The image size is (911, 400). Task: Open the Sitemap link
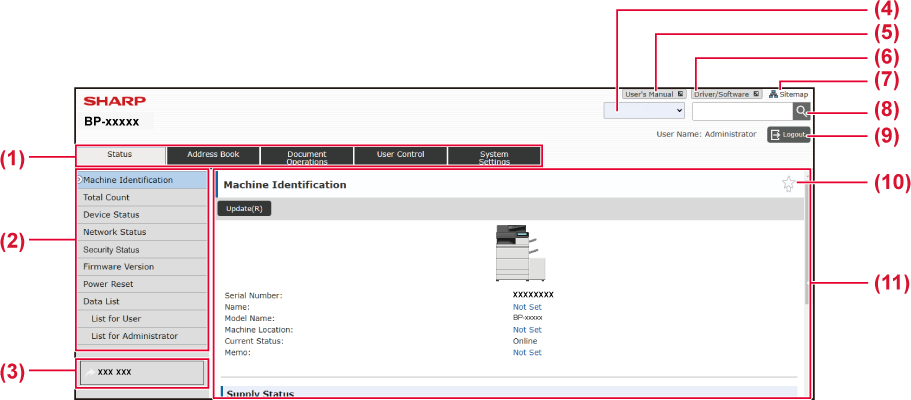788,94
